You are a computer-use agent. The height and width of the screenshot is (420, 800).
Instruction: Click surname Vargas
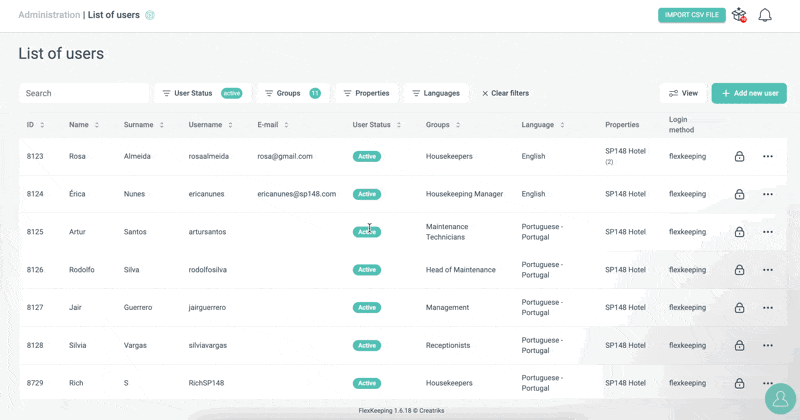click(135, 345)
